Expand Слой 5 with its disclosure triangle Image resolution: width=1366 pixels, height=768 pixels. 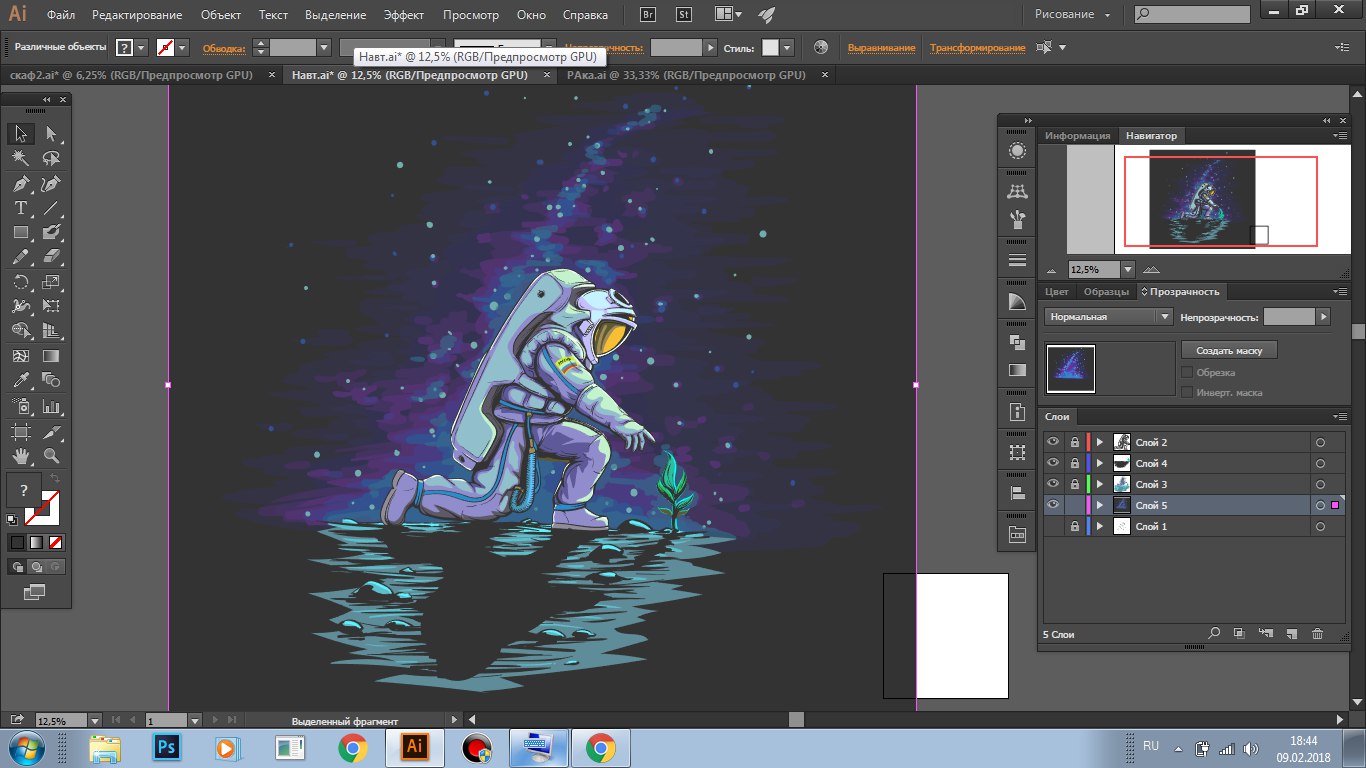[x=1100, y=505]
